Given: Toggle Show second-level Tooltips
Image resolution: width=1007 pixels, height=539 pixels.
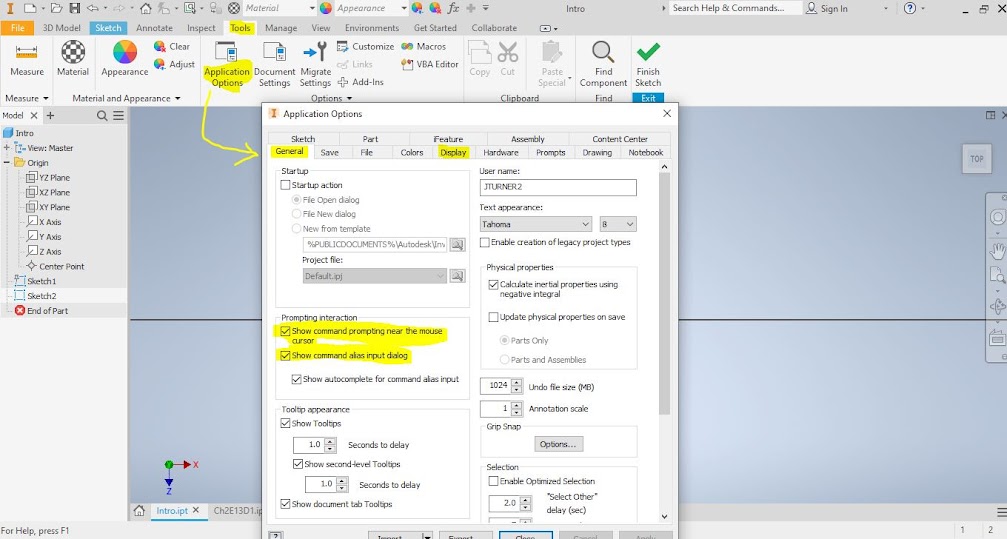Looking at the screenshot, I should click(x=297, y=464).
